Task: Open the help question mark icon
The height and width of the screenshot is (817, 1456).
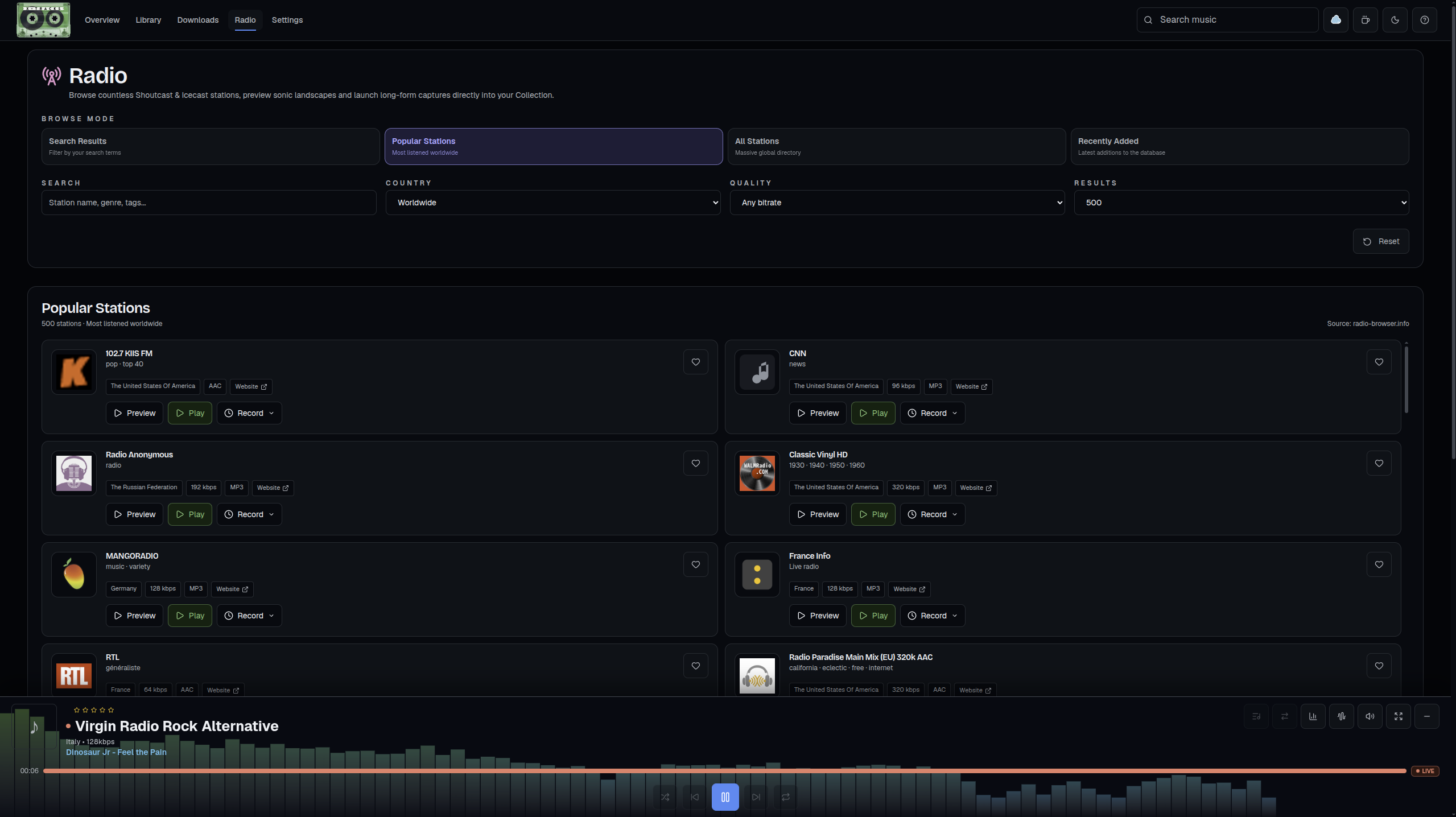Action: [x=1425, y=20]
